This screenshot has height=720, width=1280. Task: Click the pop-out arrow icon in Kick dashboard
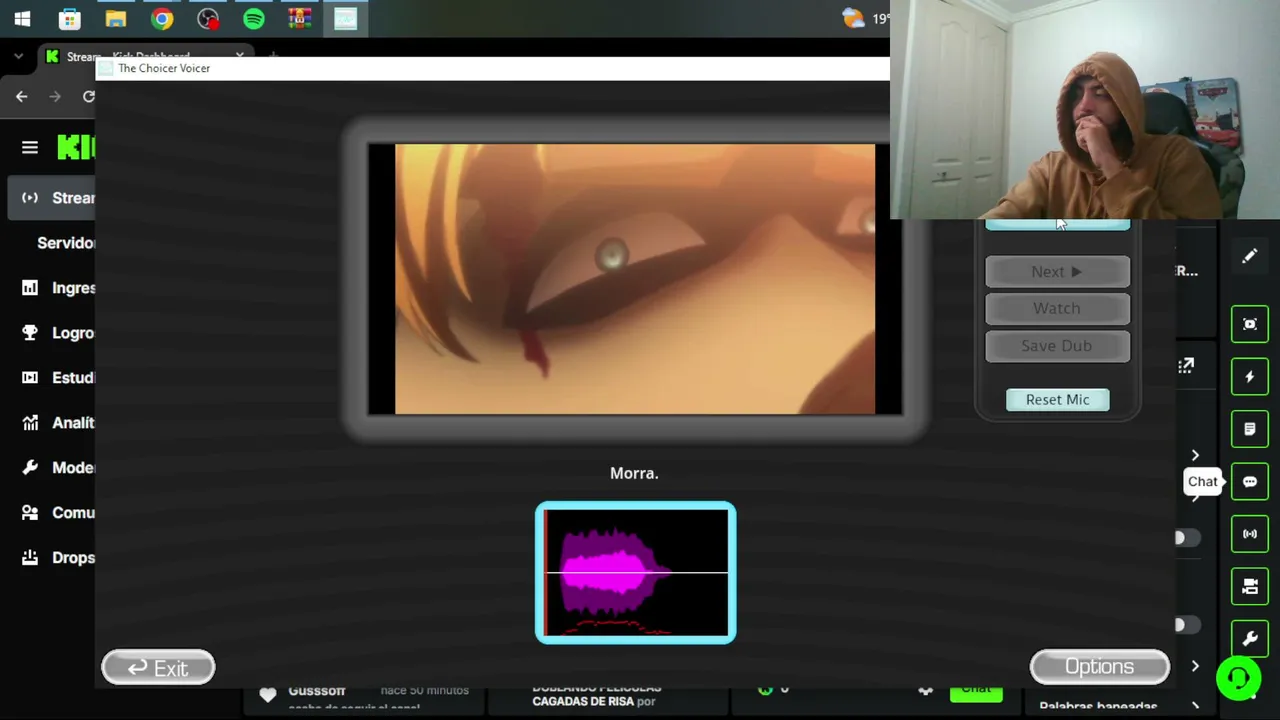(1186, 366)
